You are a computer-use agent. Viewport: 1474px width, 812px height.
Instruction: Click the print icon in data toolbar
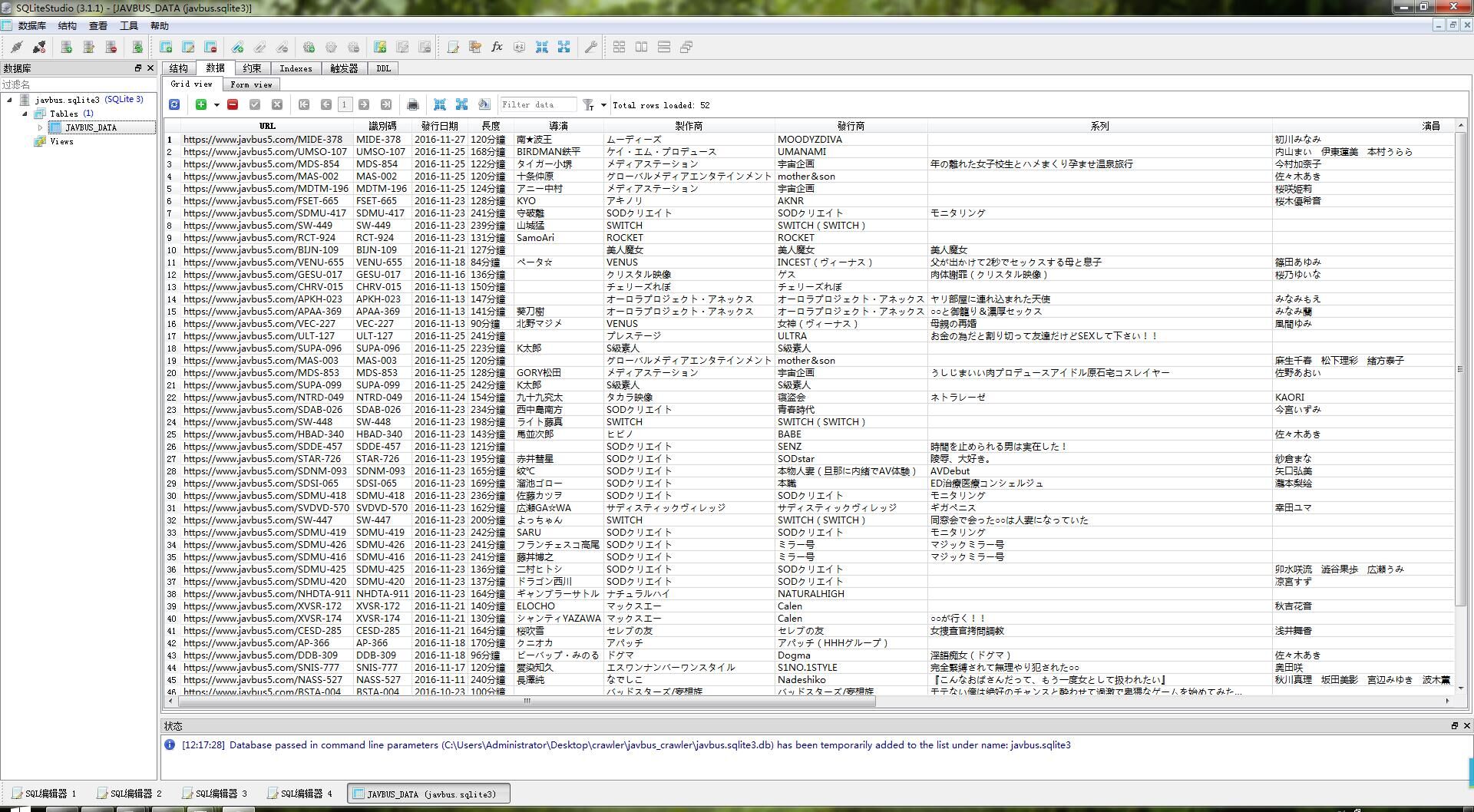point(413,104)
